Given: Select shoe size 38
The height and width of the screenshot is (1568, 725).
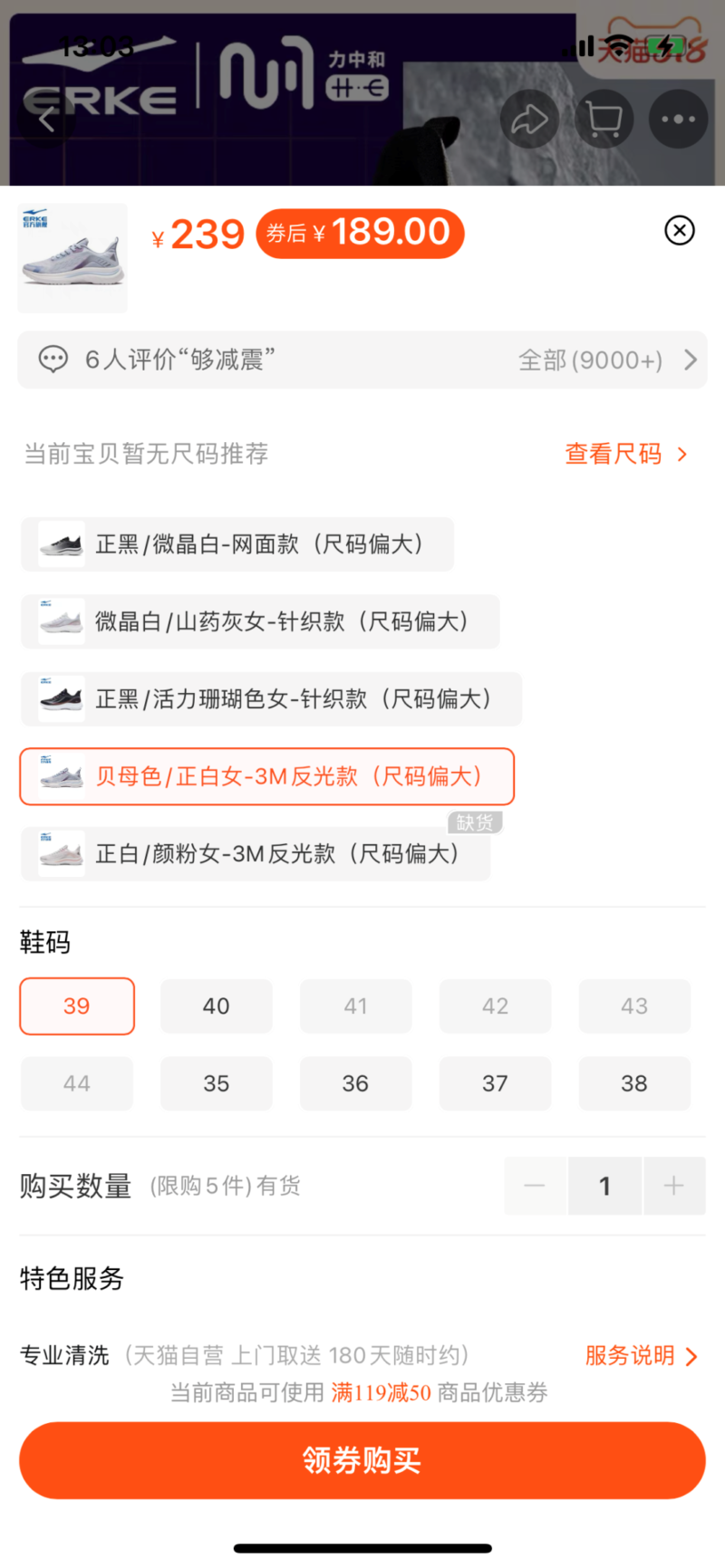Looking at the screenshot, I should pyautogui.click(x=634, y=1083).
